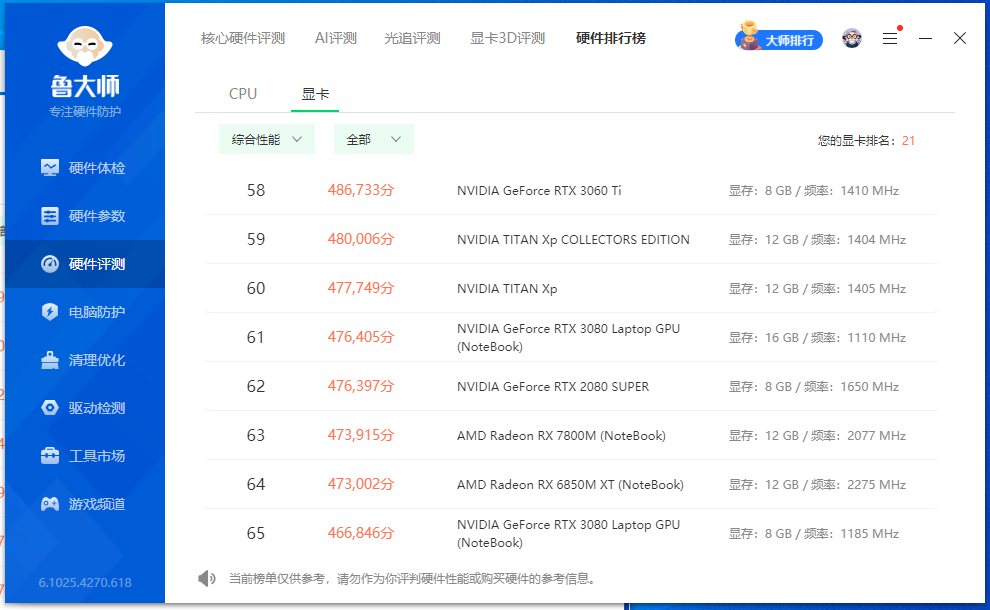Image resolution: width=990 pixels, height=610 pixels.
Task: Switch to 光追评测 tab
Action: (x=412, y=39)
